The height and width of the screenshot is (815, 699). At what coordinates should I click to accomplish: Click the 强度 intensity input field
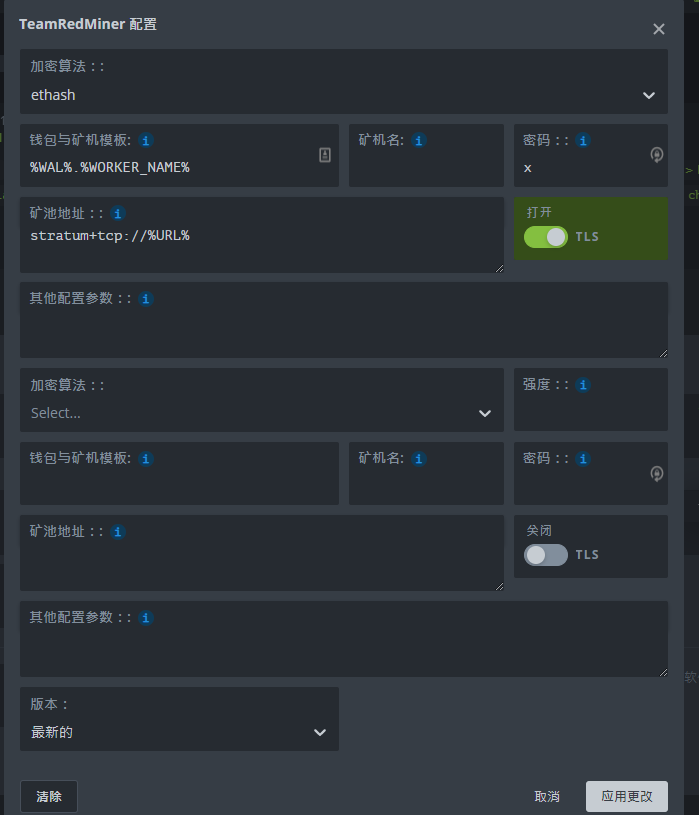pos(591,400)
